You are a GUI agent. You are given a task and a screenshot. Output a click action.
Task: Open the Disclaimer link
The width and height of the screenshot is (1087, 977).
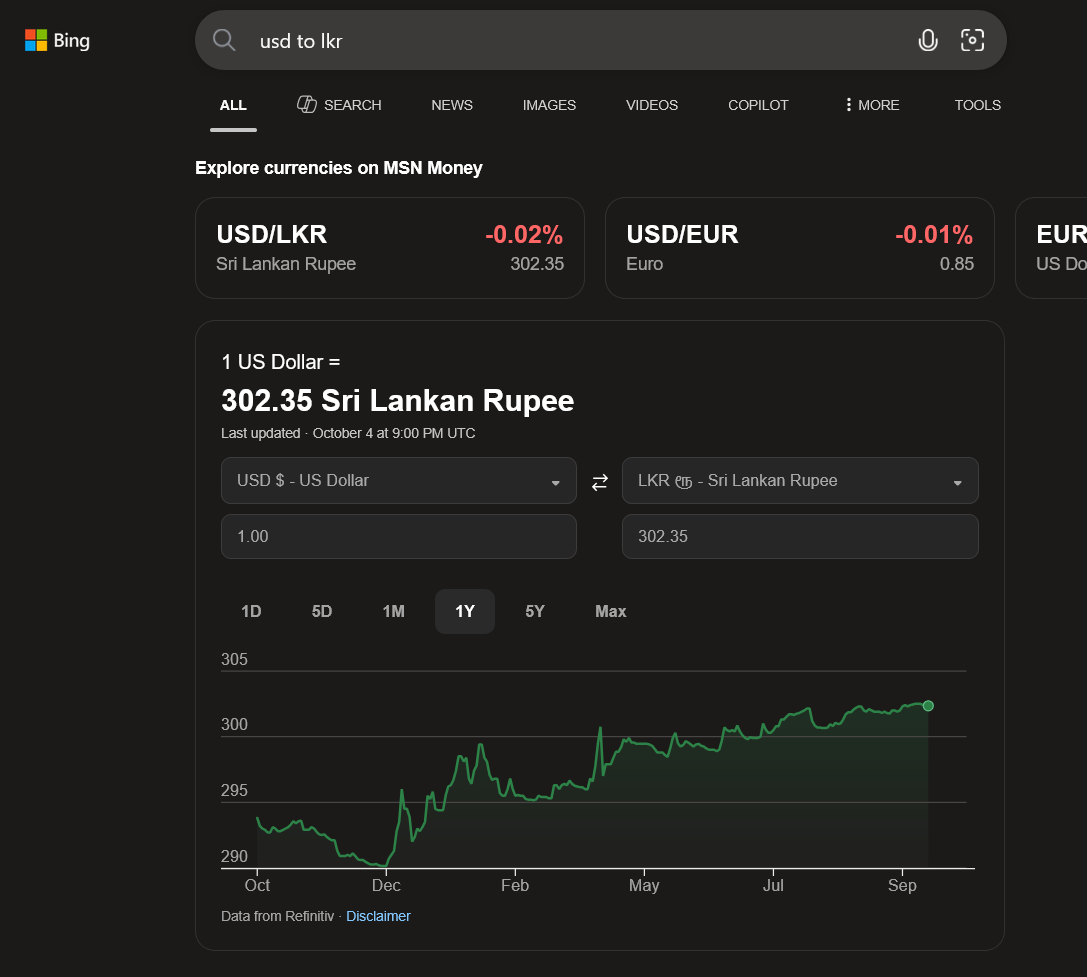click(378, 916)
